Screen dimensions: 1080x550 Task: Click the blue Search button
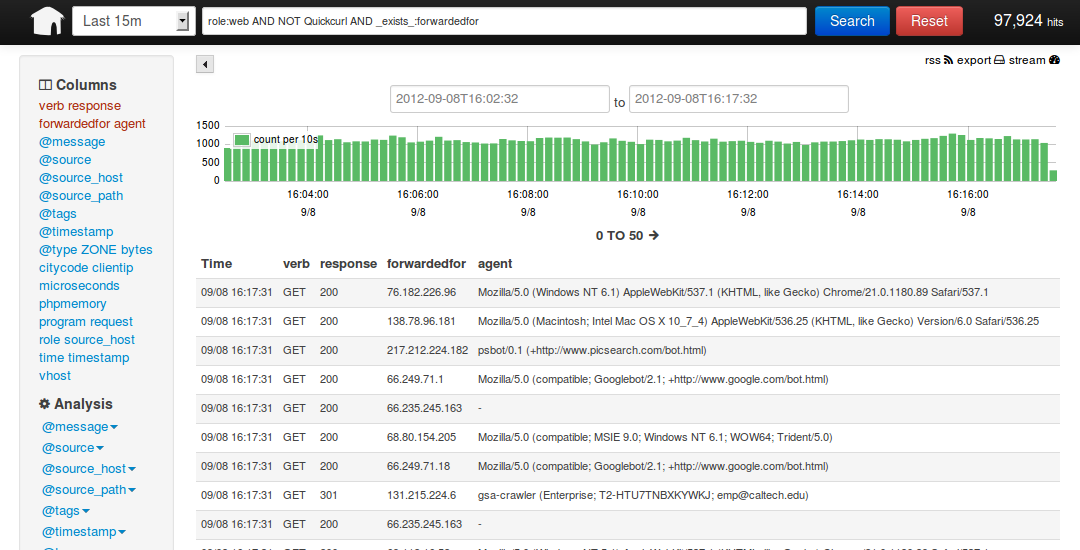pyautogui.click(x=852, y=21)
